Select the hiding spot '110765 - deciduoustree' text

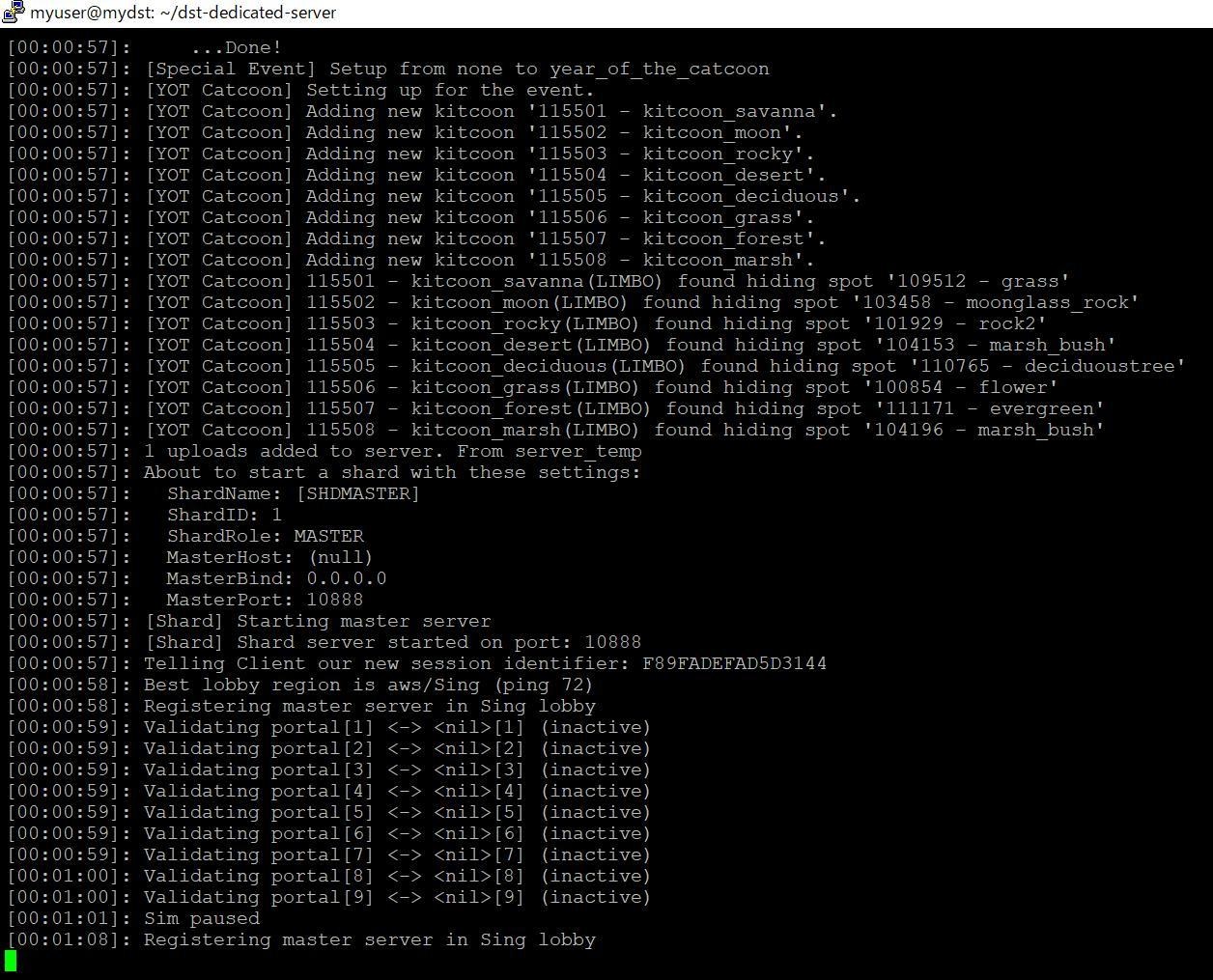(x=1049, y=366)
